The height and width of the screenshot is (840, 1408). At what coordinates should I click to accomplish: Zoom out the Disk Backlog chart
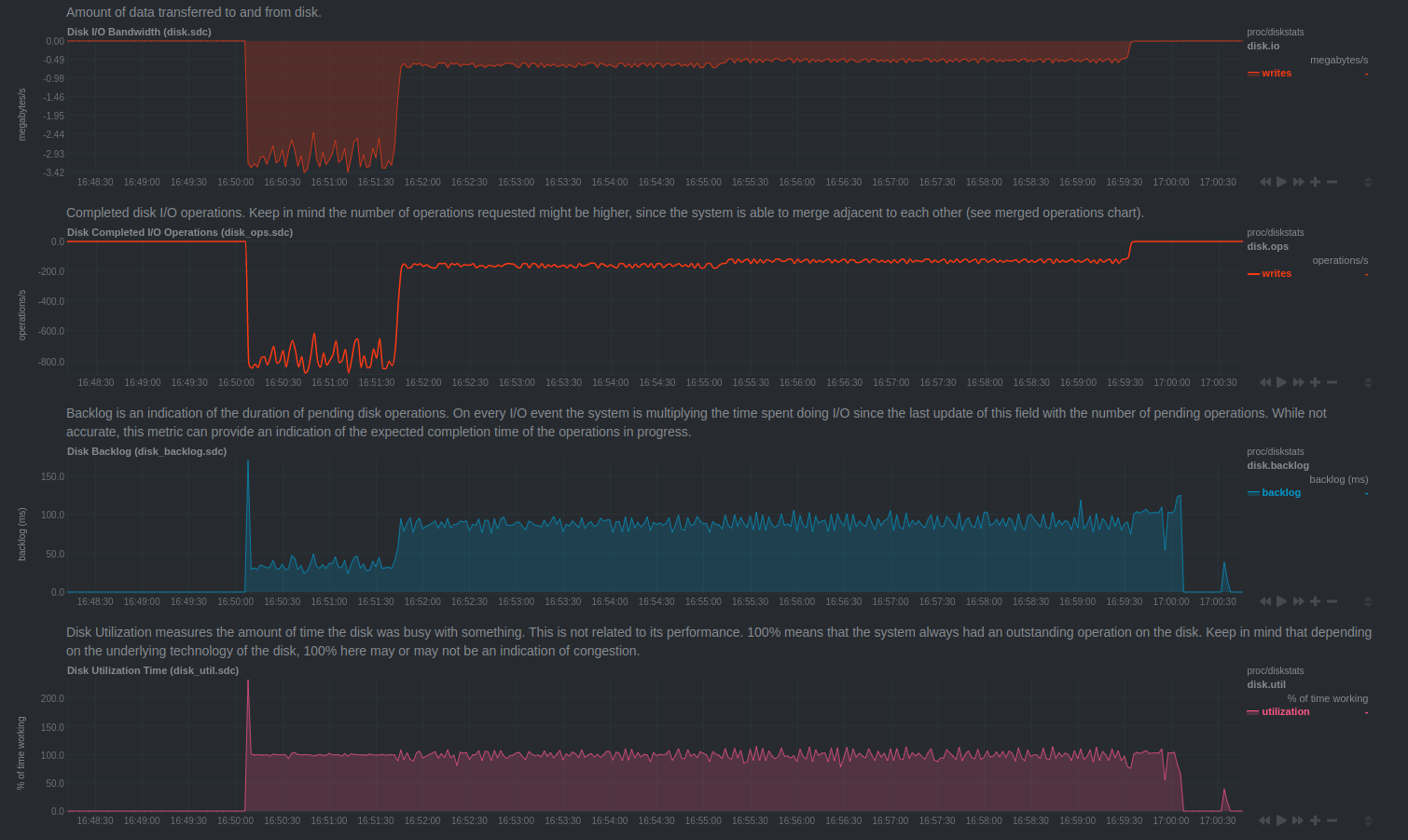pos(1332,601)
